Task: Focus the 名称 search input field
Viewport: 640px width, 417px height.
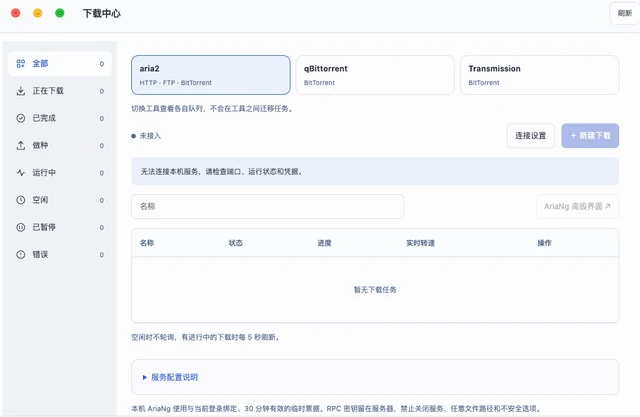Action: tap(267, 206)
